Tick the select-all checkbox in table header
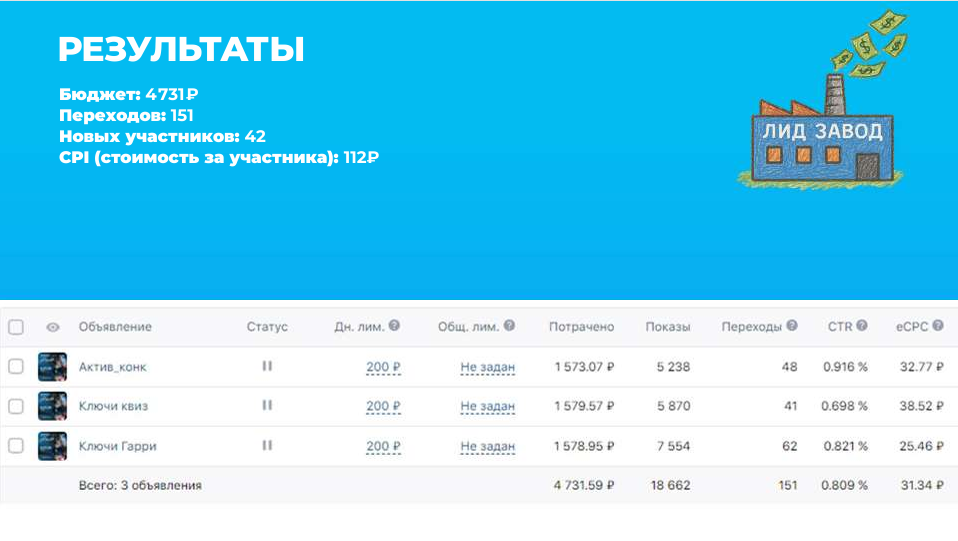The height and width of the screenshot is (541, 958). [16, 327]
